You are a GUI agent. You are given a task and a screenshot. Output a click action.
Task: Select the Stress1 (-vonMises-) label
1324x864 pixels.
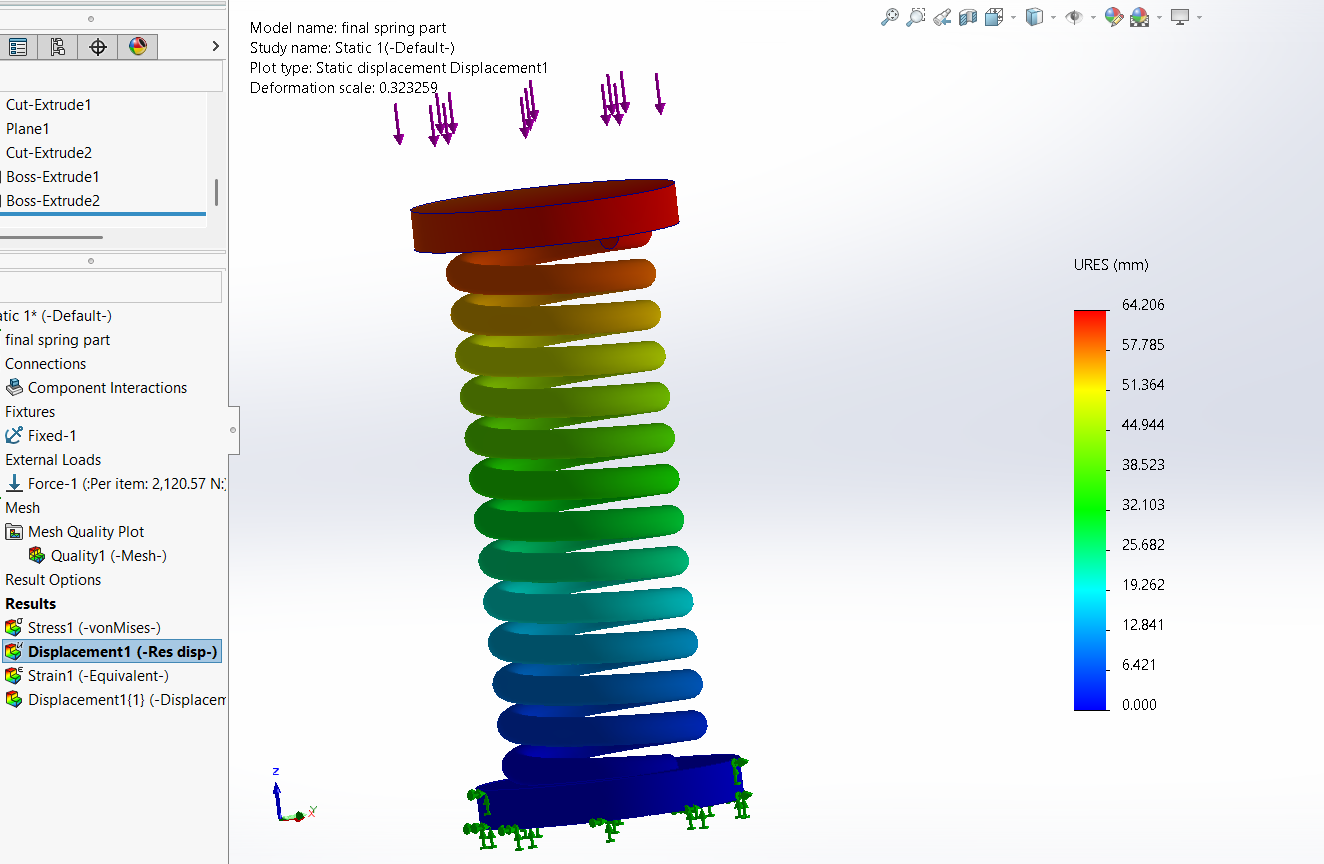tap(94, 628)
